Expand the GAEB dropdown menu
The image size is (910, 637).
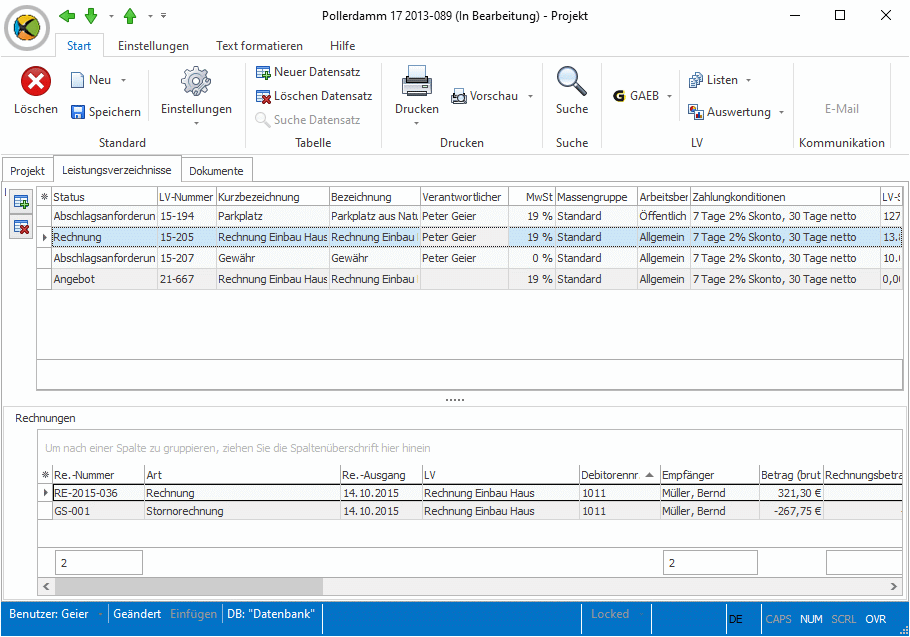[x=669, y=96]
